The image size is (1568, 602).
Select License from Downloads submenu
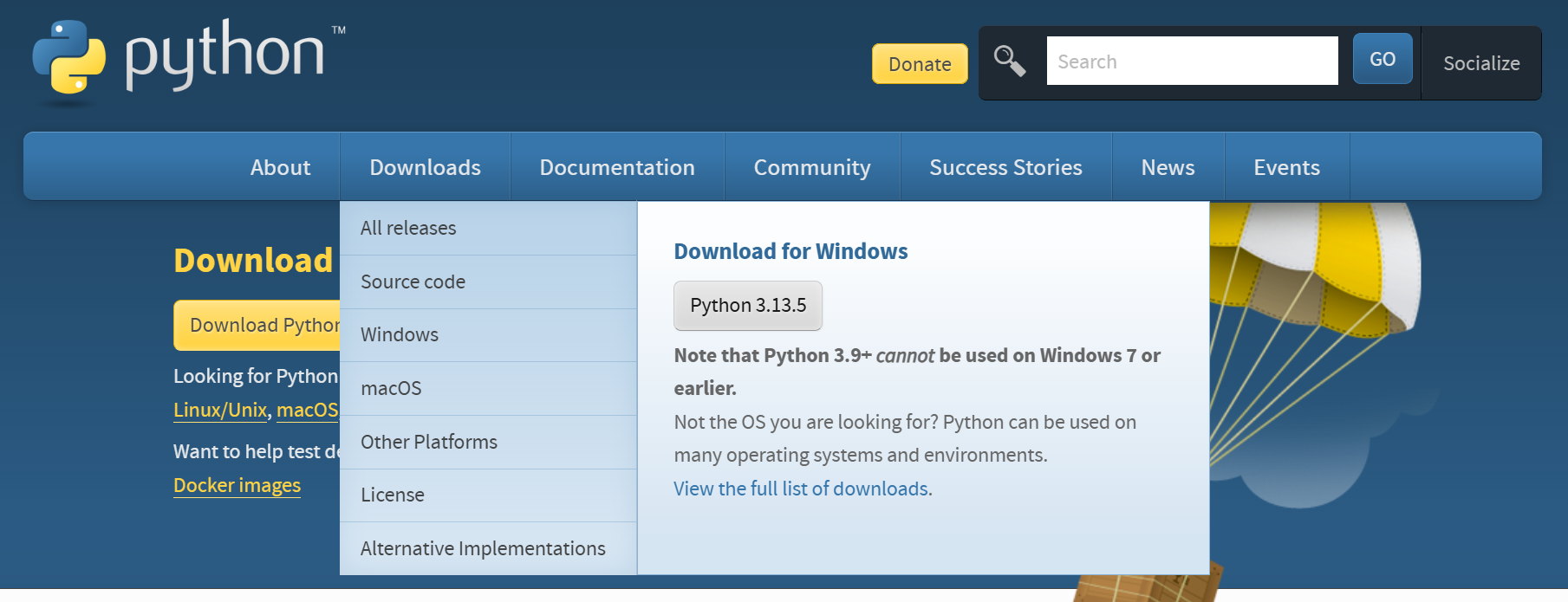[488, 495]
